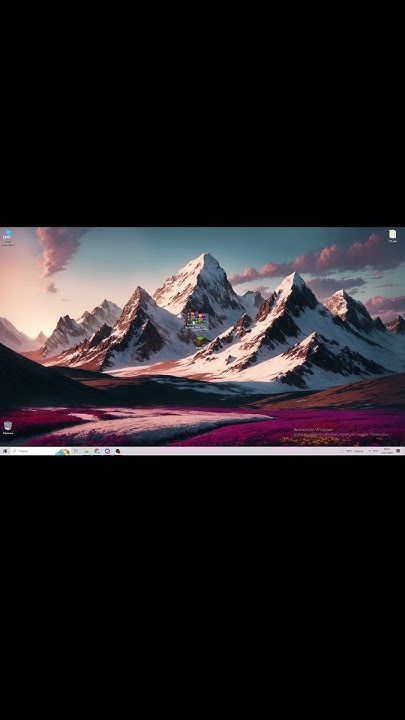Launch the red taskbar application icon
Viewport: 405px width, 720px height.
[x=118, y=451]
